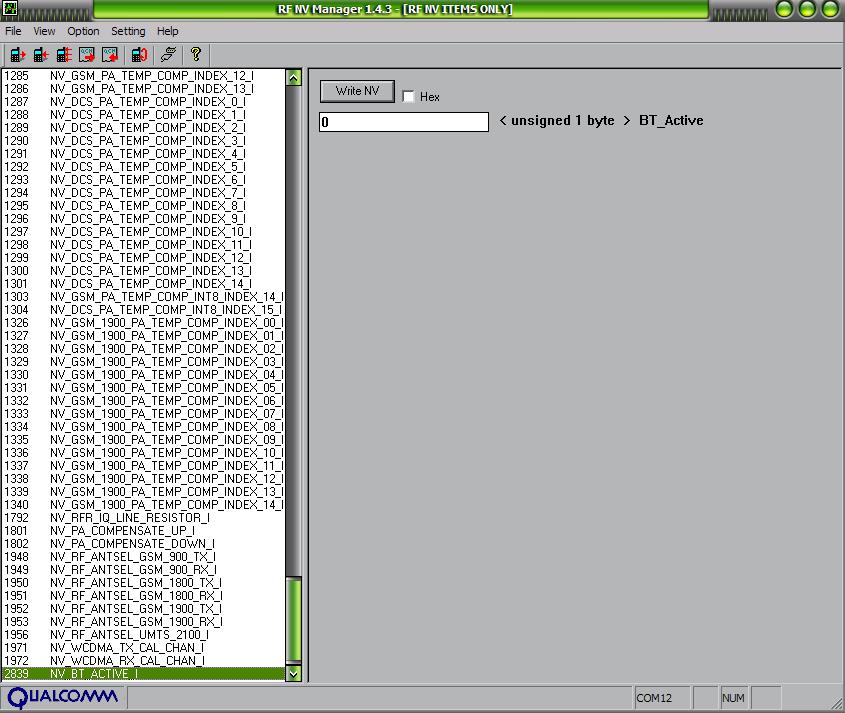Select item 1340 NV_GSM_1900_PA_TEMP_COMP_INDEX_14_I

[x=143, y=505]
